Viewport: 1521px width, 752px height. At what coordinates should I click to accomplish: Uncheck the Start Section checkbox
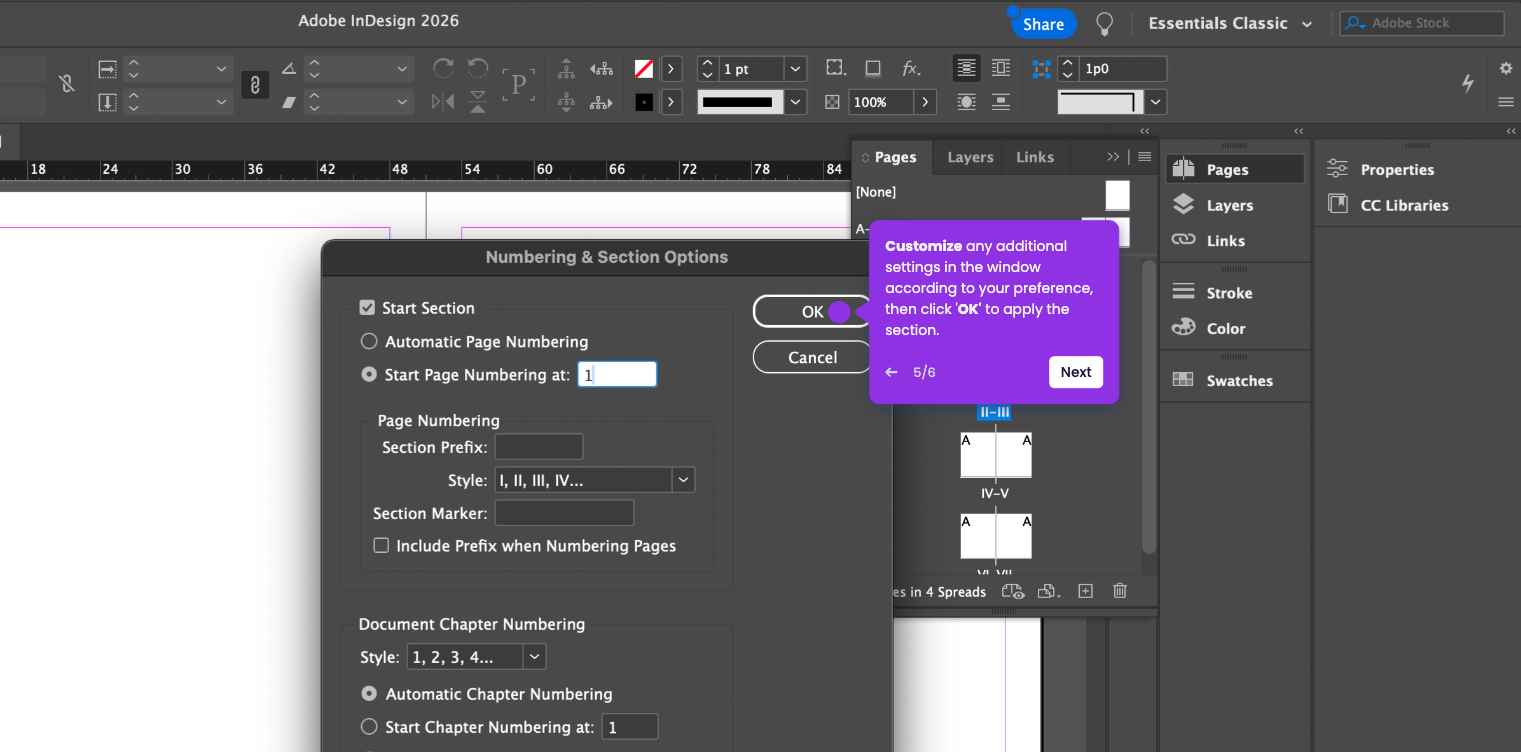(368, 308)
